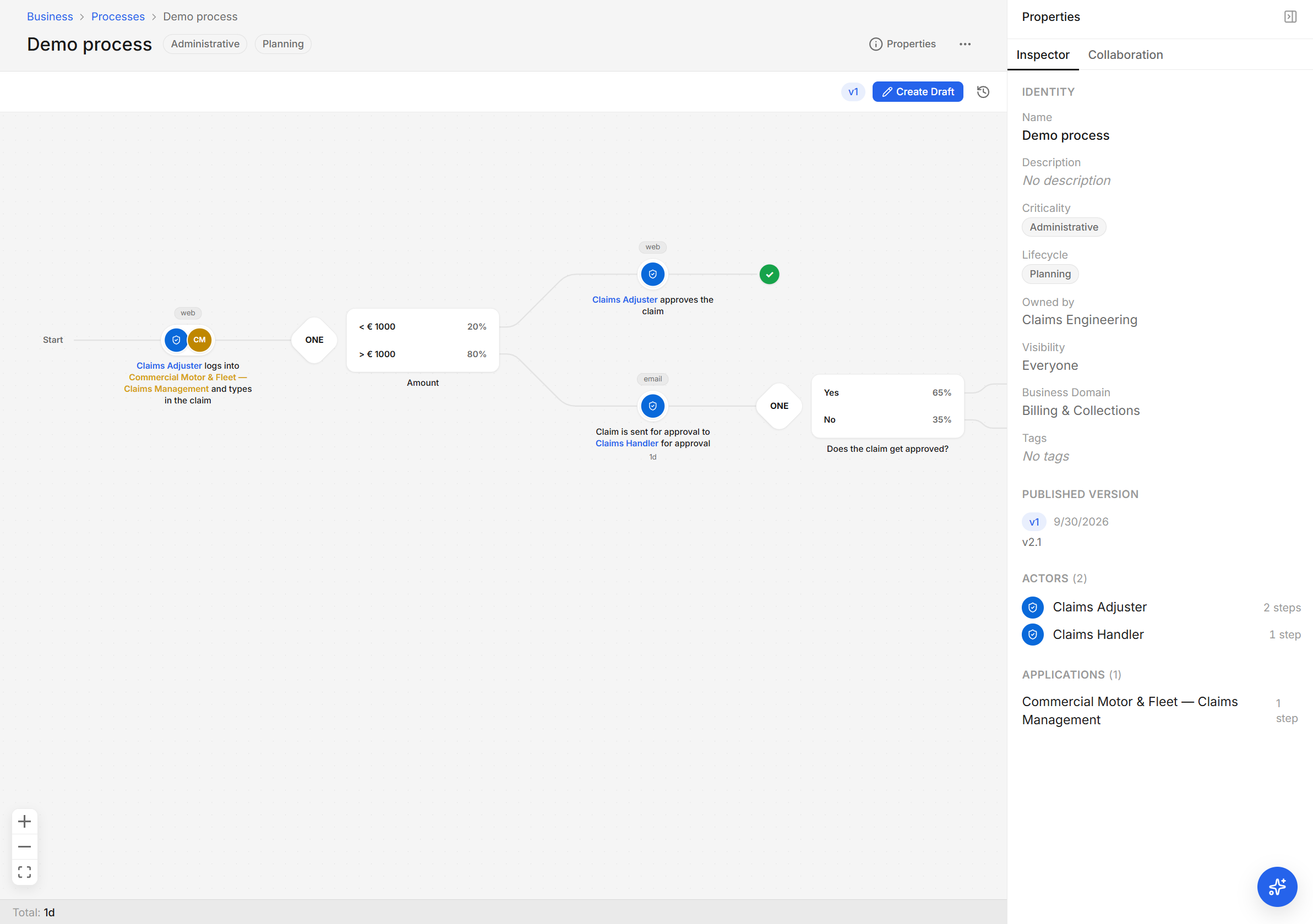The width and height of the screenshot is (1313, 924).
Task: Zoom out of the canvas
Action: tap(25, 846)
